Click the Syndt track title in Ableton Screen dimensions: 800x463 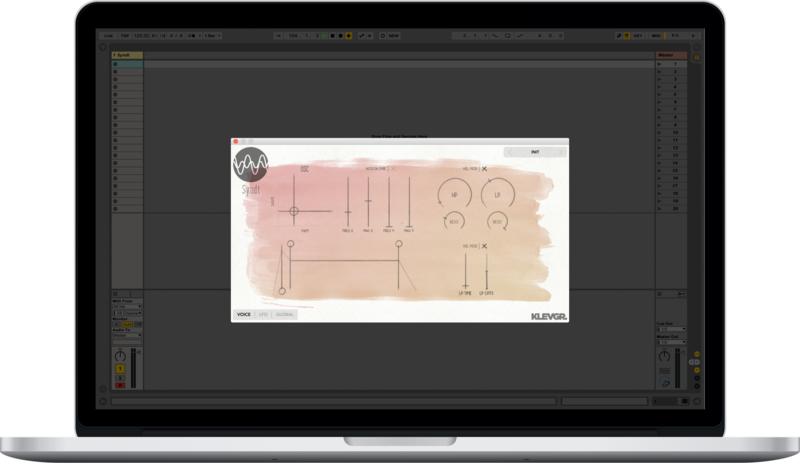[125, 55]
